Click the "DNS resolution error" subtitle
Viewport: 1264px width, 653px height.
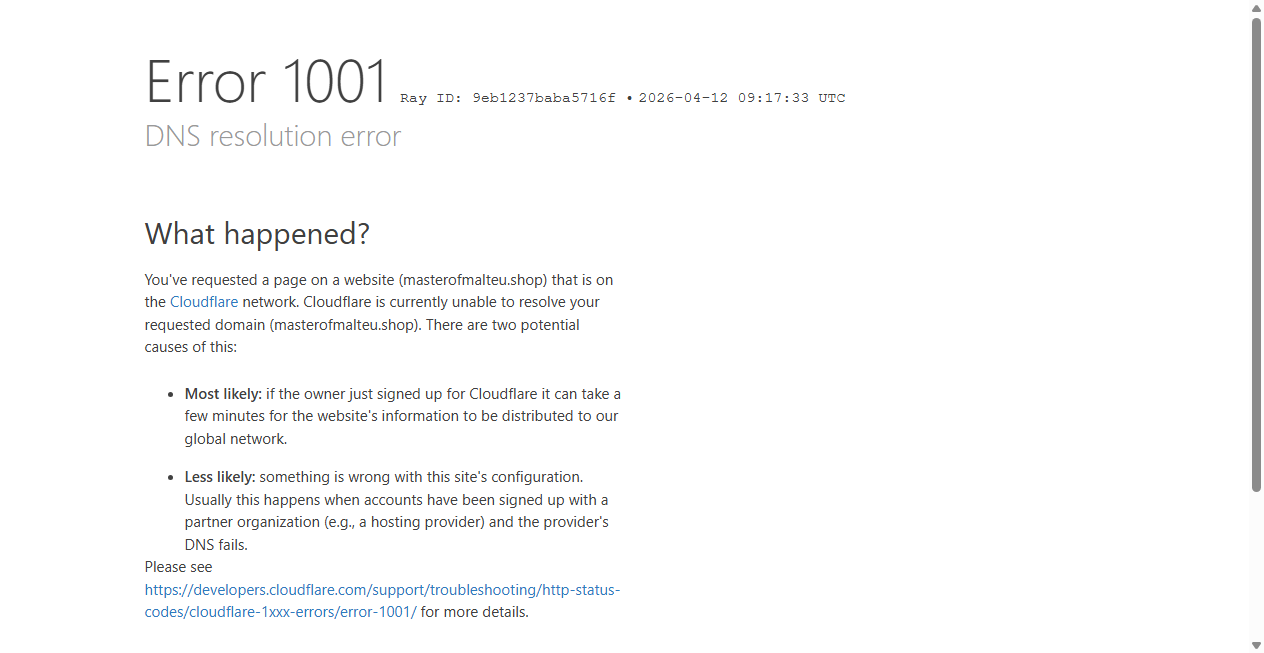click(273, 136)
